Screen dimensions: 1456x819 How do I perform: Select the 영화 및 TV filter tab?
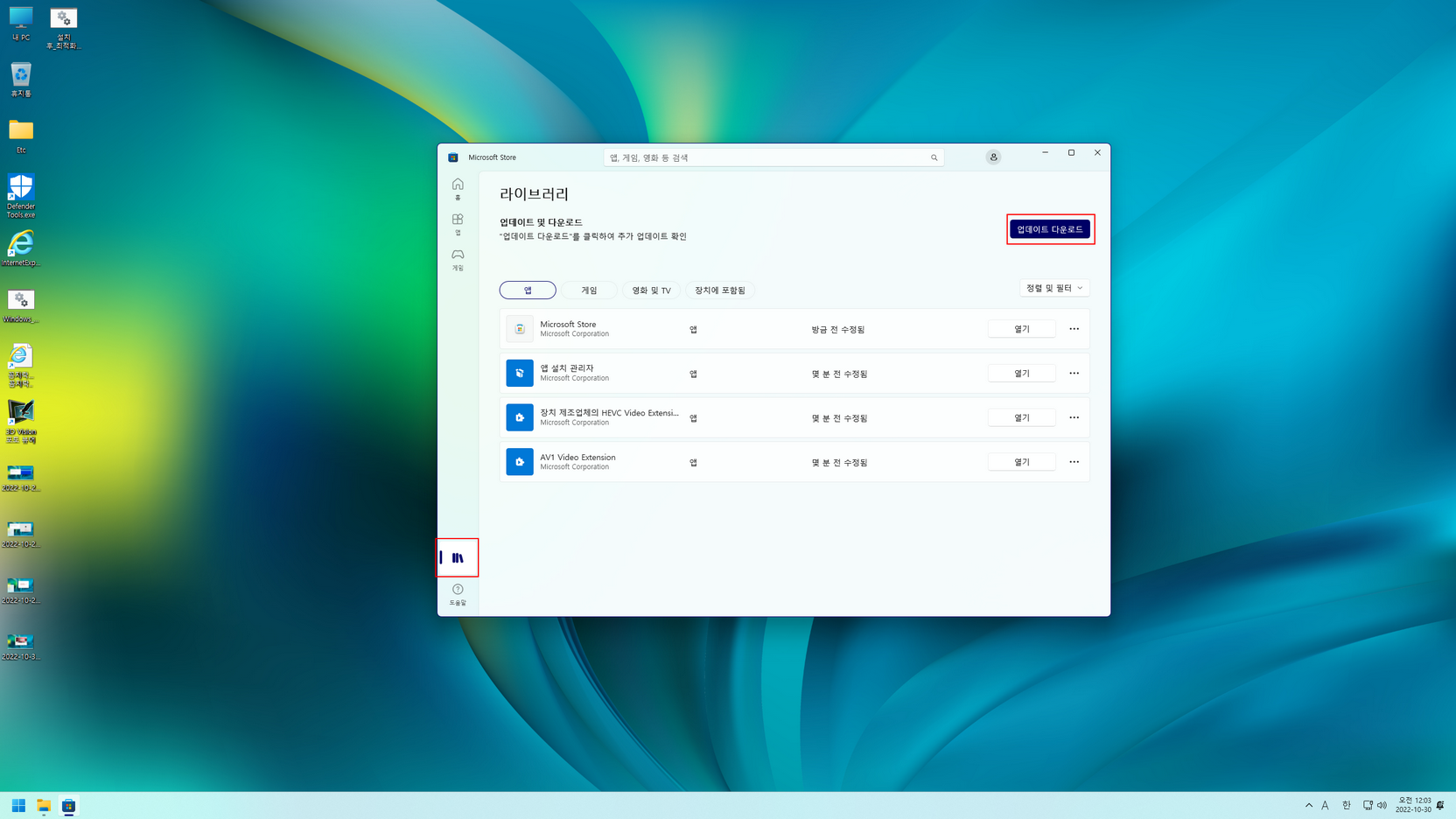pyautogui.click(x=651, y=290)
